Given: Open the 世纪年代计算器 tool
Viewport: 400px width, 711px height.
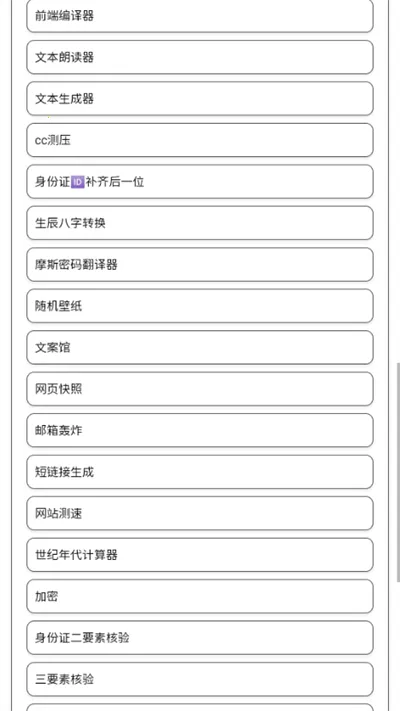Looking at the screenshot, I should [200, 555].
